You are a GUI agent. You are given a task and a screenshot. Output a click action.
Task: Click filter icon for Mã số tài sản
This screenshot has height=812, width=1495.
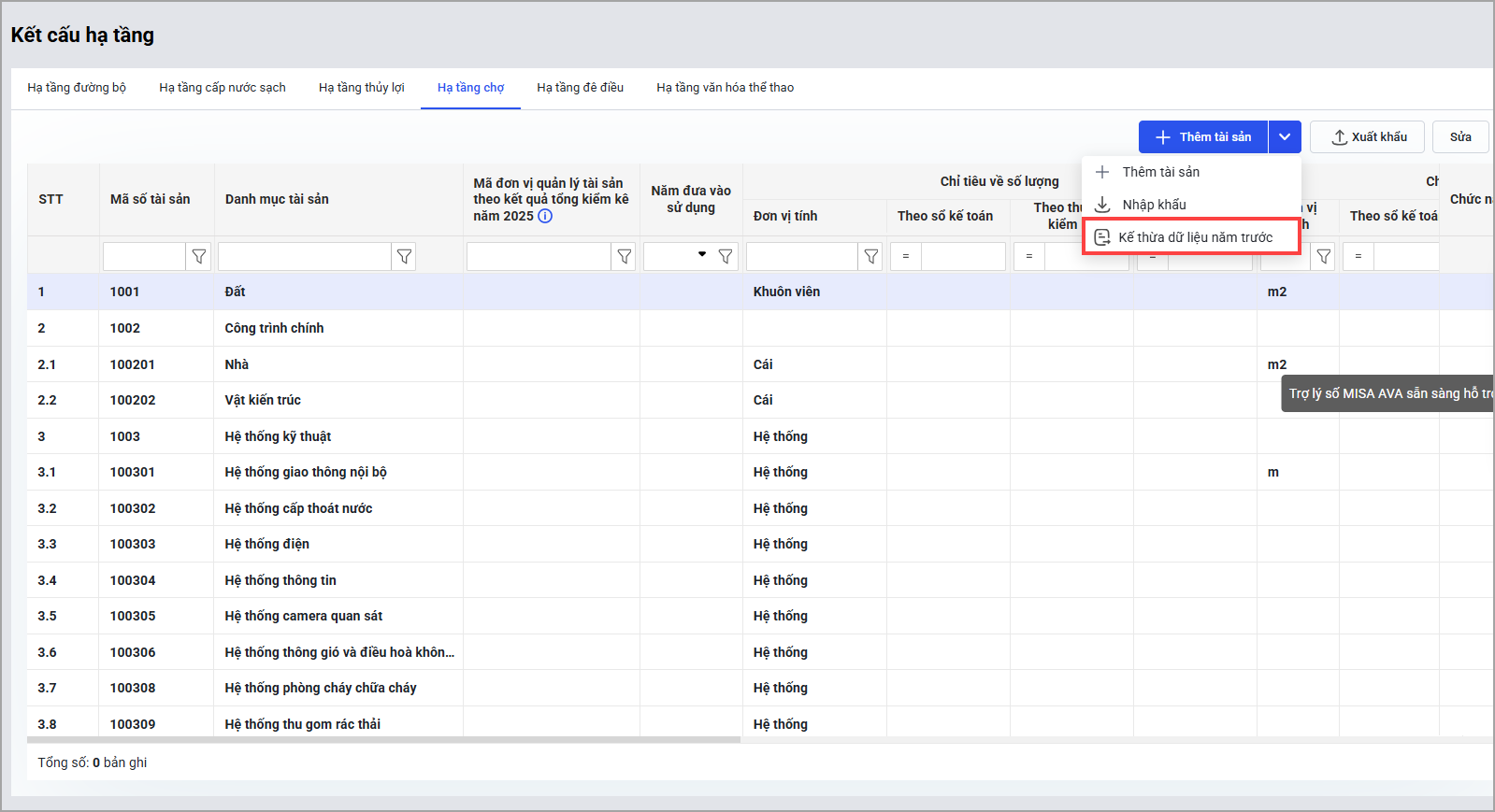pyautogui.click(x=198, y=257)
